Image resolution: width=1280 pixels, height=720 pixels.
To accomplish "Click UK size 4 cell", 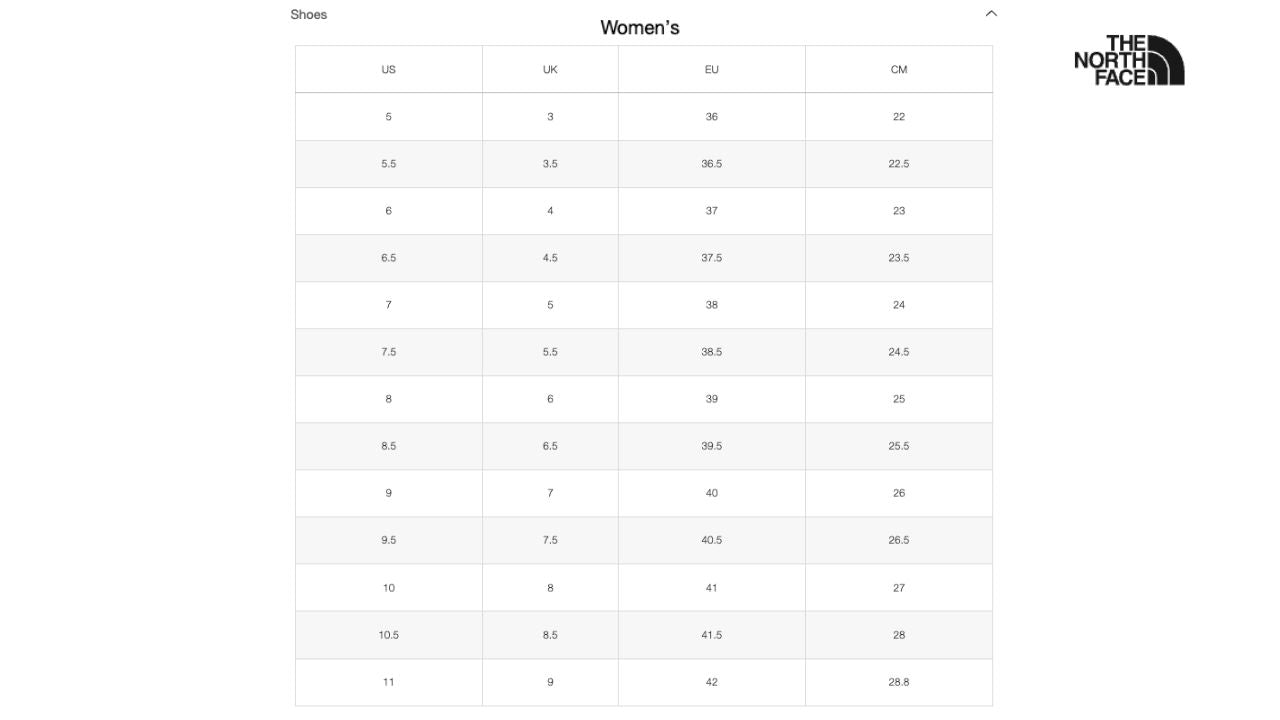I will coord(550,210).
